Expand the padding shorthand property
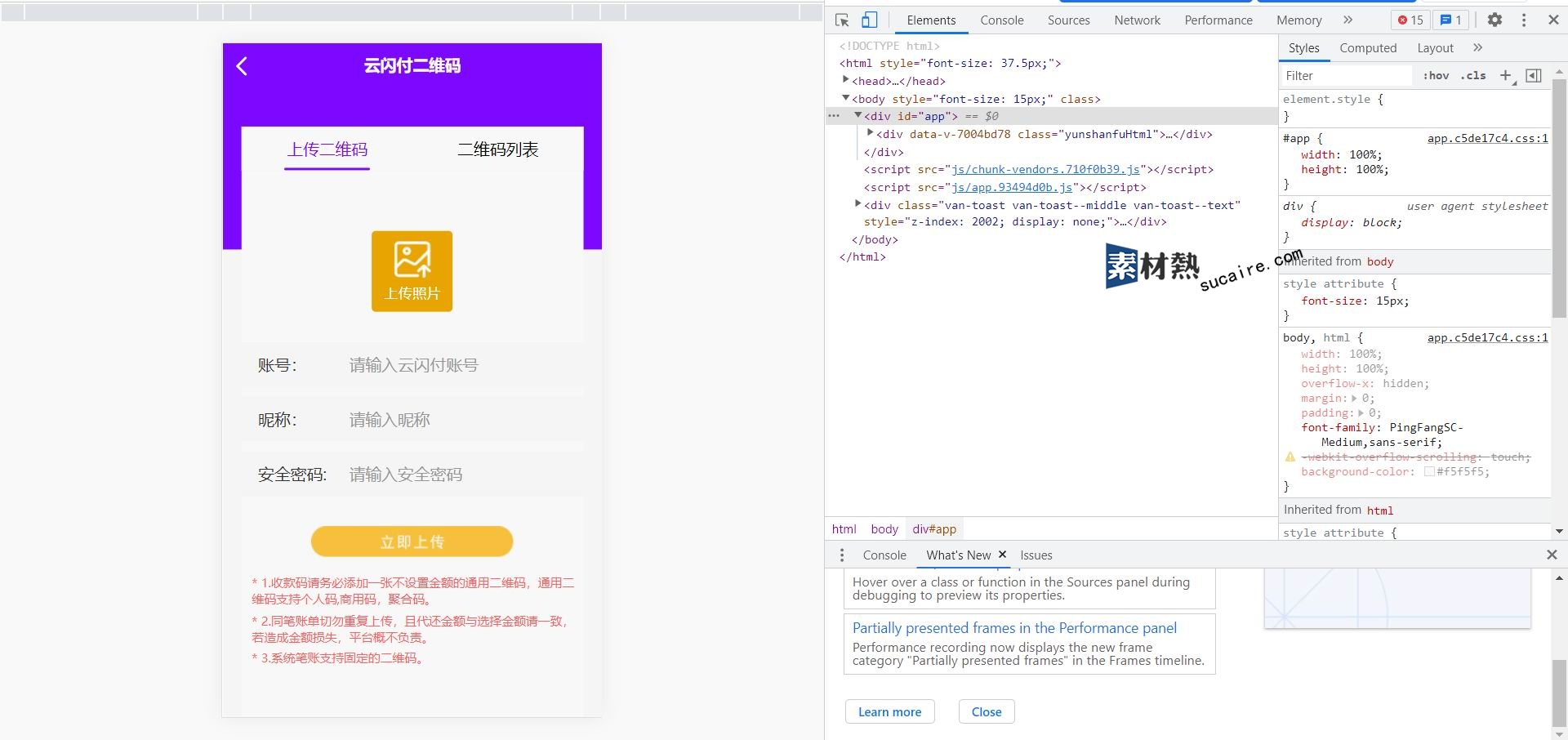Image resolution: width=1568 pixels, height=740 pixels. tap(1361, 413)
